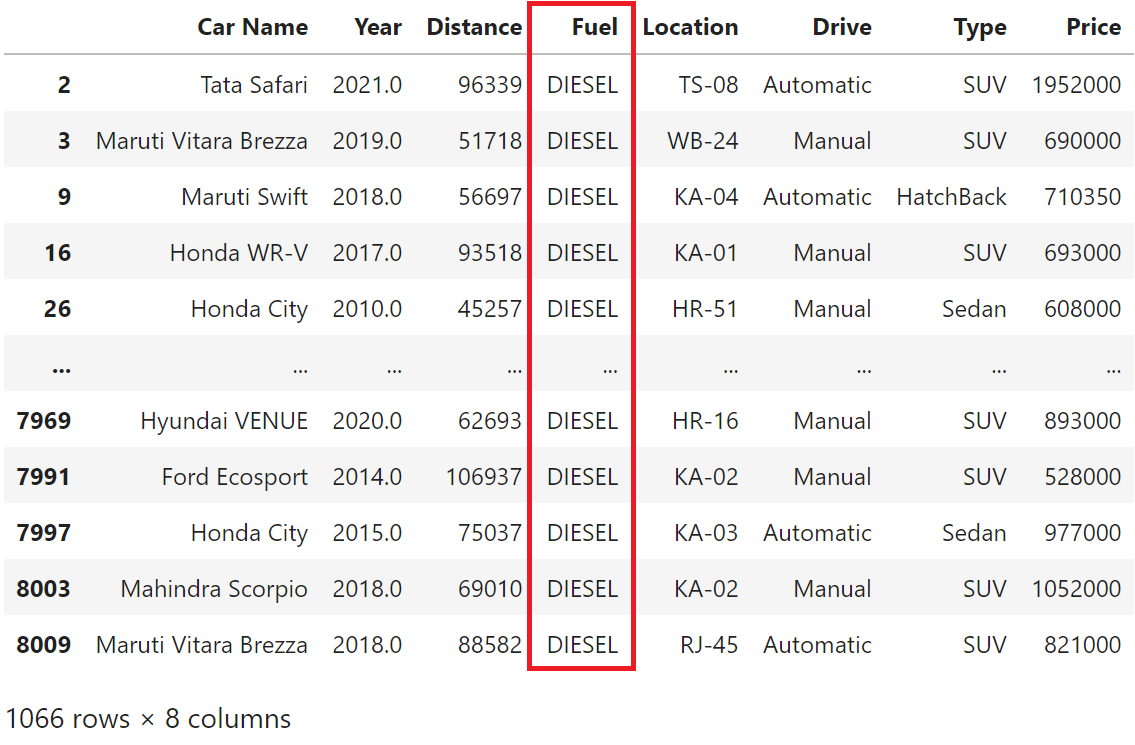Click price 693000
Screen dimensions: 1135x745
(x=1082, y=253)
